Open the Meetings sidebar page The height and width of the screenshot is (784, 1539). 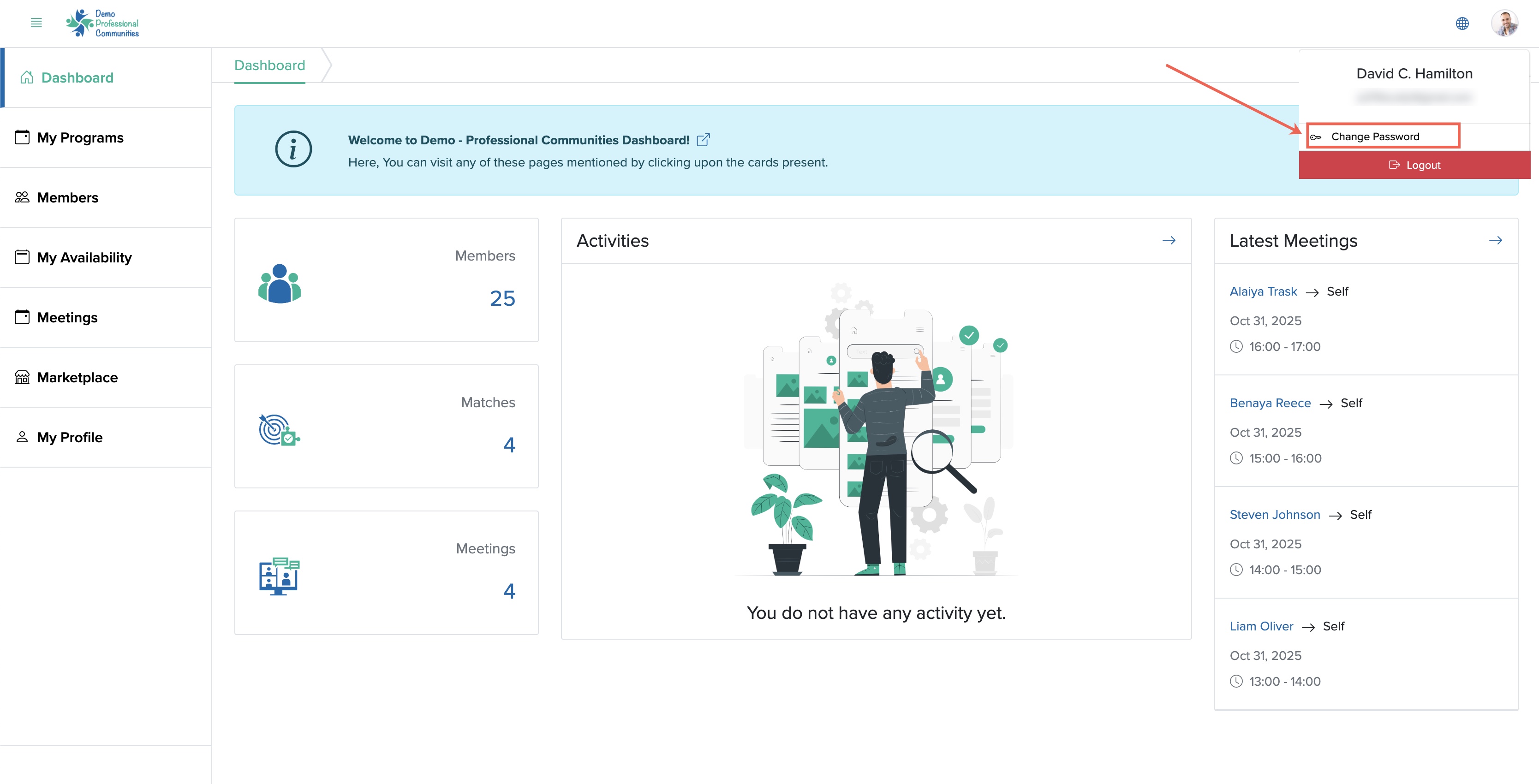(106, 318)
